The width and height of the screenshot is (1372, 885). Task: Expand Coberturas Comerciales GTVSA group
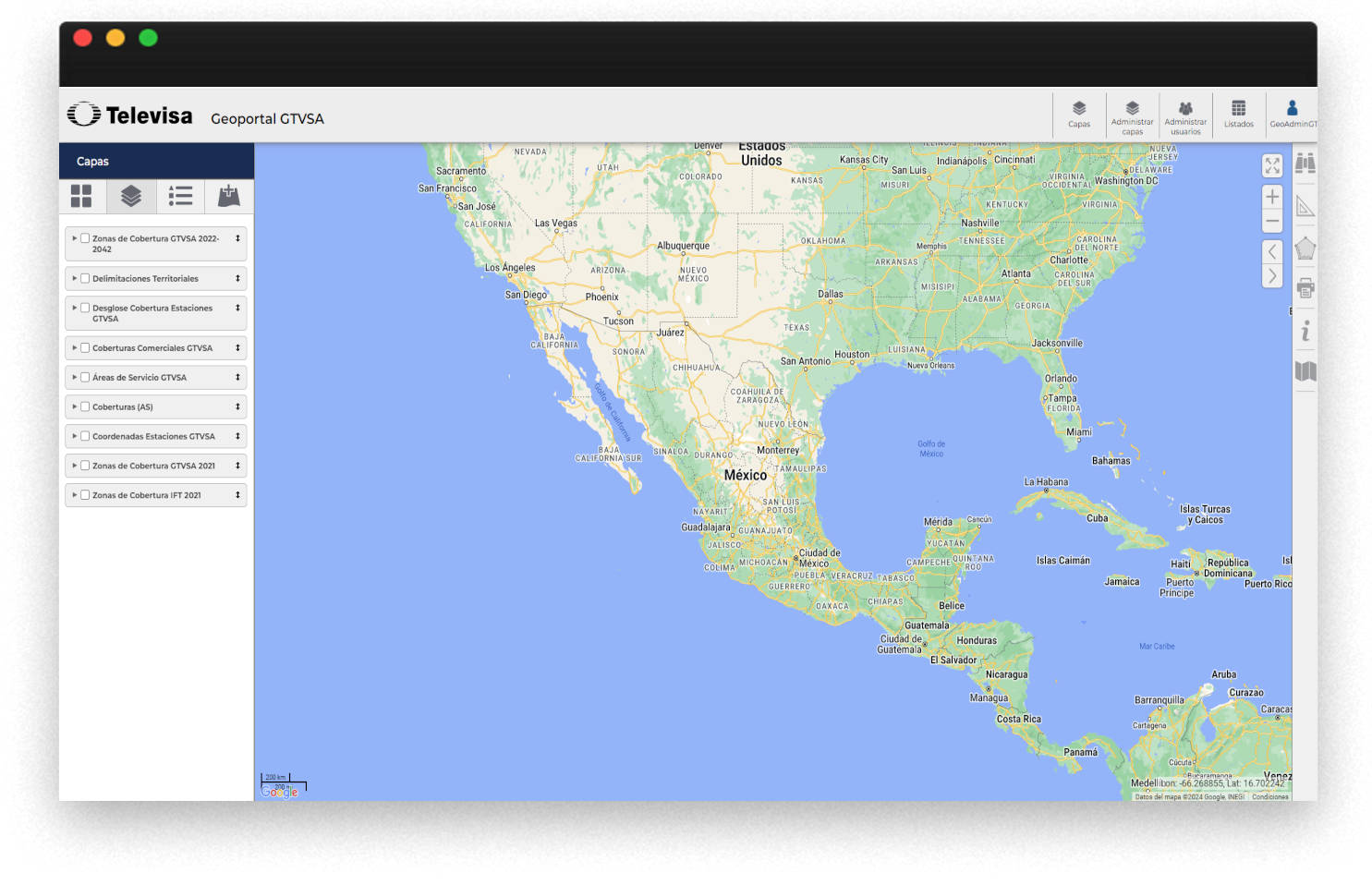pos(75,348)
